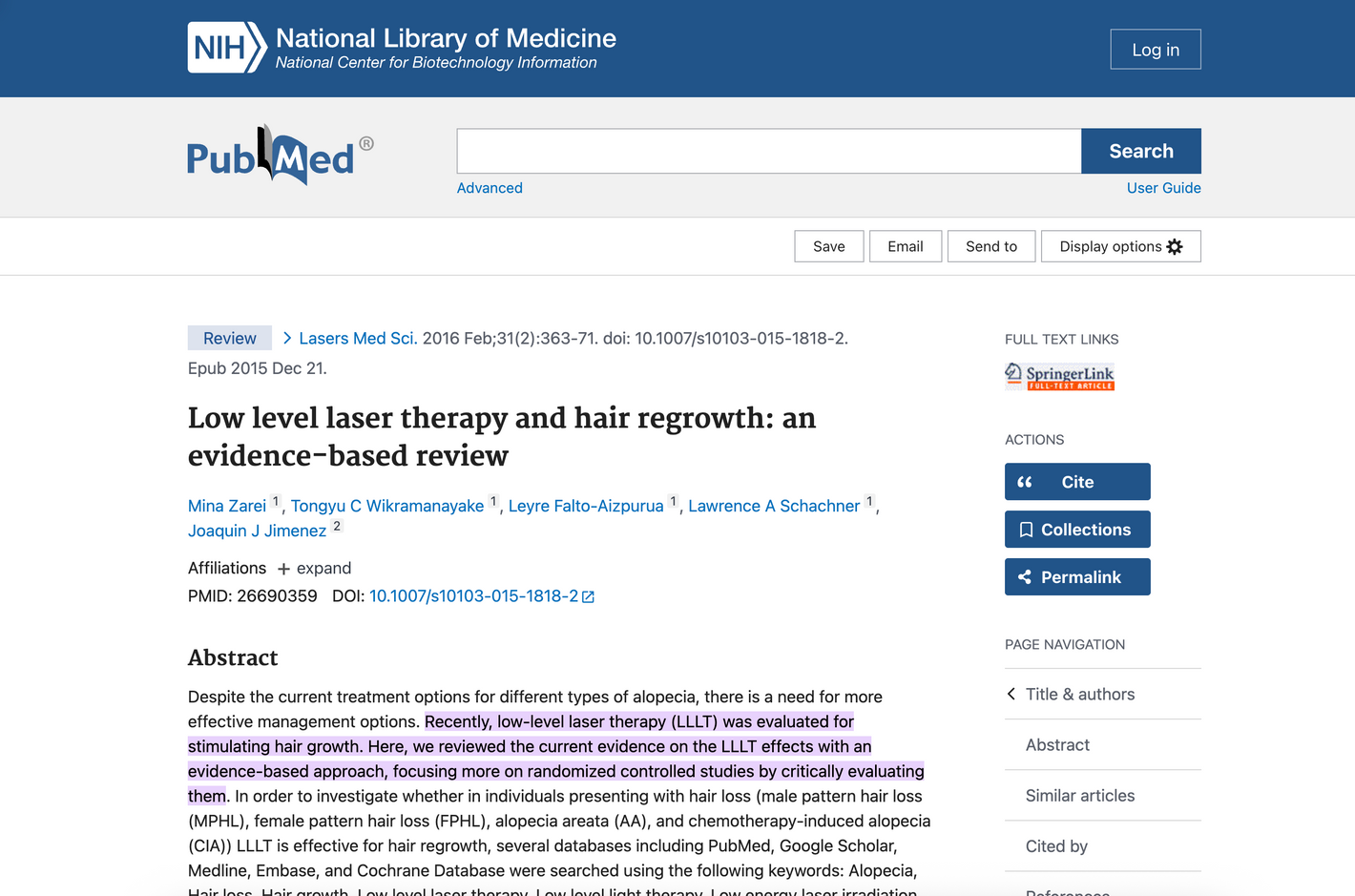Go to Title & authors section

coord(1079,695)
